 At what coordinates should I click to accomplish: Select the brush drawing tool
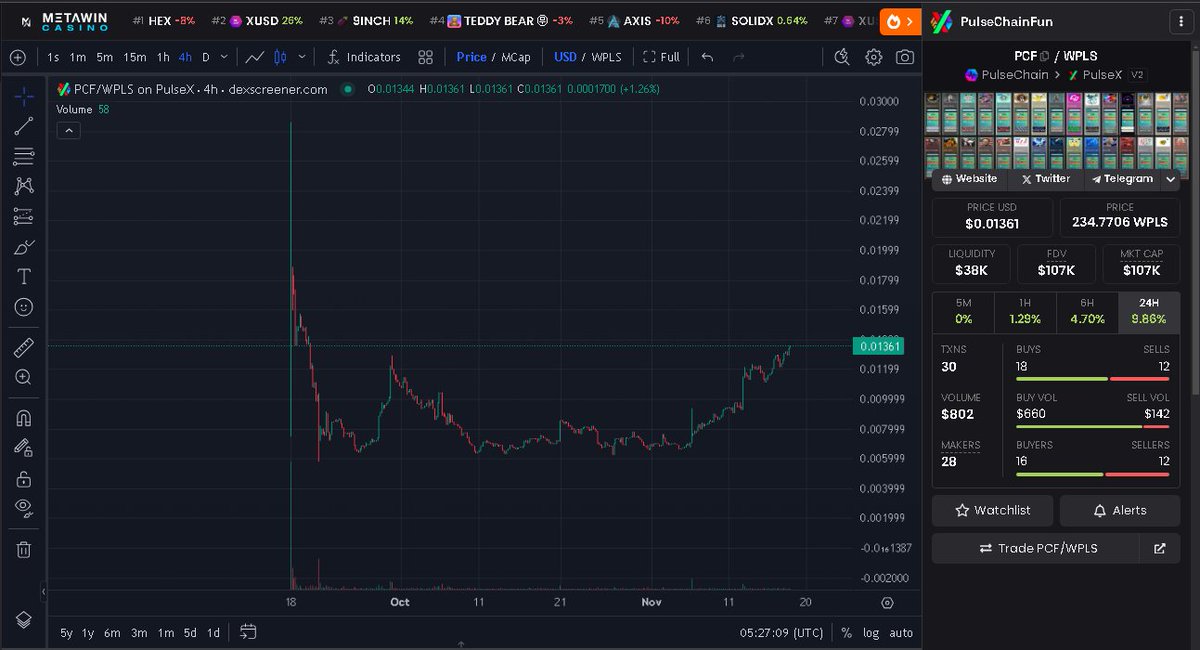pos(24,247)
